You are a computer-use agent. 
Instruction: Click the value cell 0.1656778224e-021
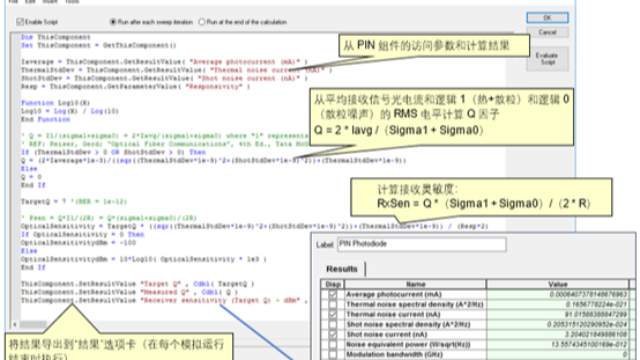coord(558,304)
